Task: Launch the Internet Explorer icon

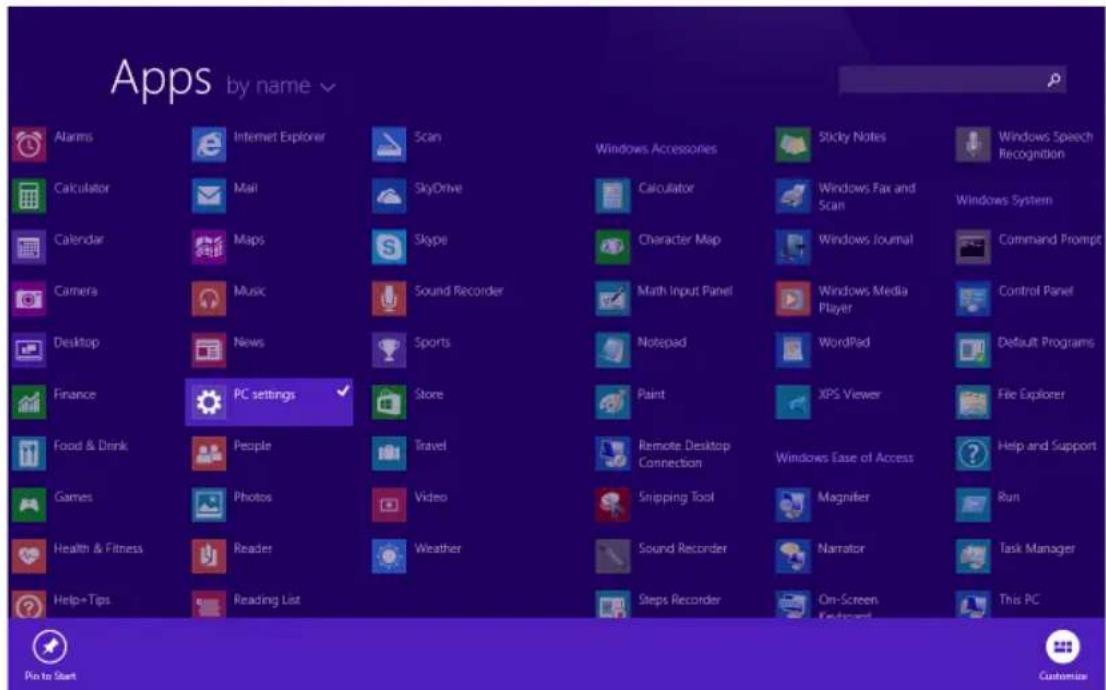Action: (x=209, y=145)
